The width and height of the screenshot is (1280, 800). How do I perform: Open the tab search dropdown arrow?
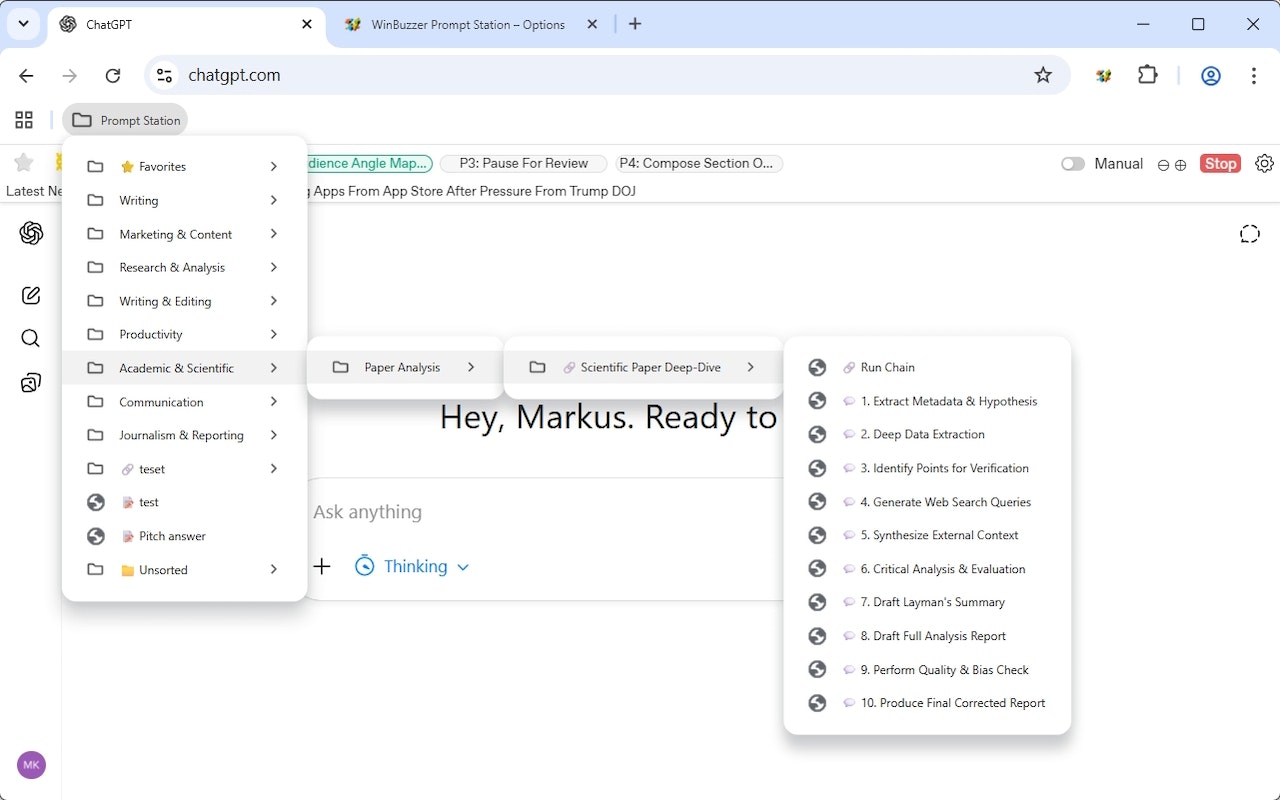click(23, 24)
